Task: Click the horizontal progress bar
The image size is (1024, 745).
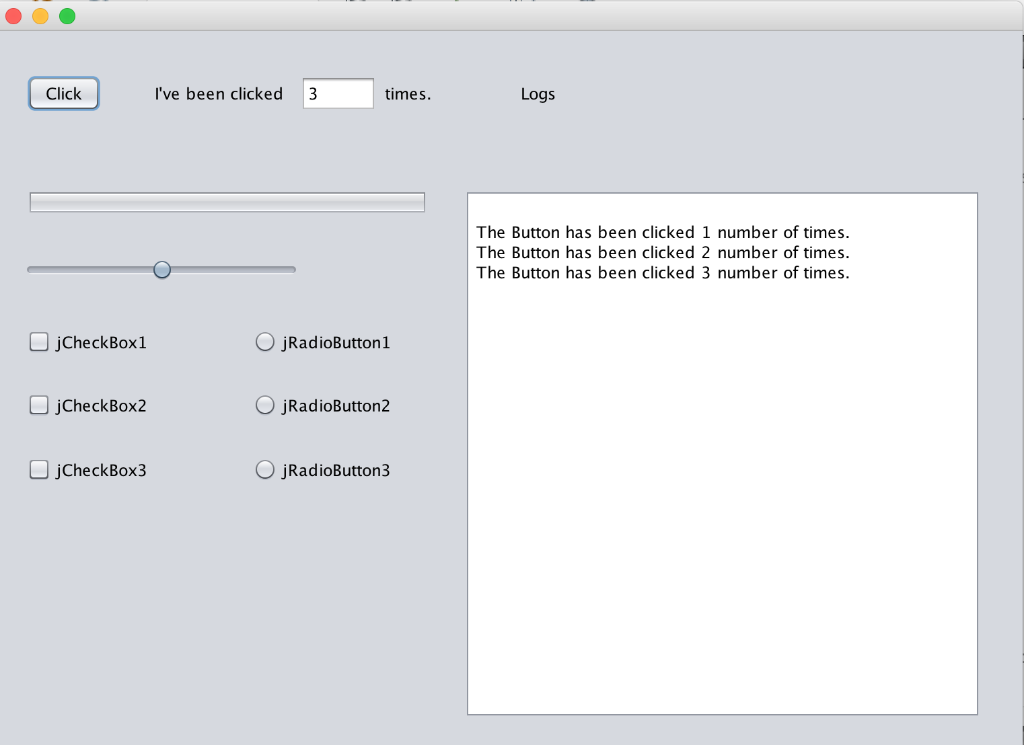Action: (227, 201)
